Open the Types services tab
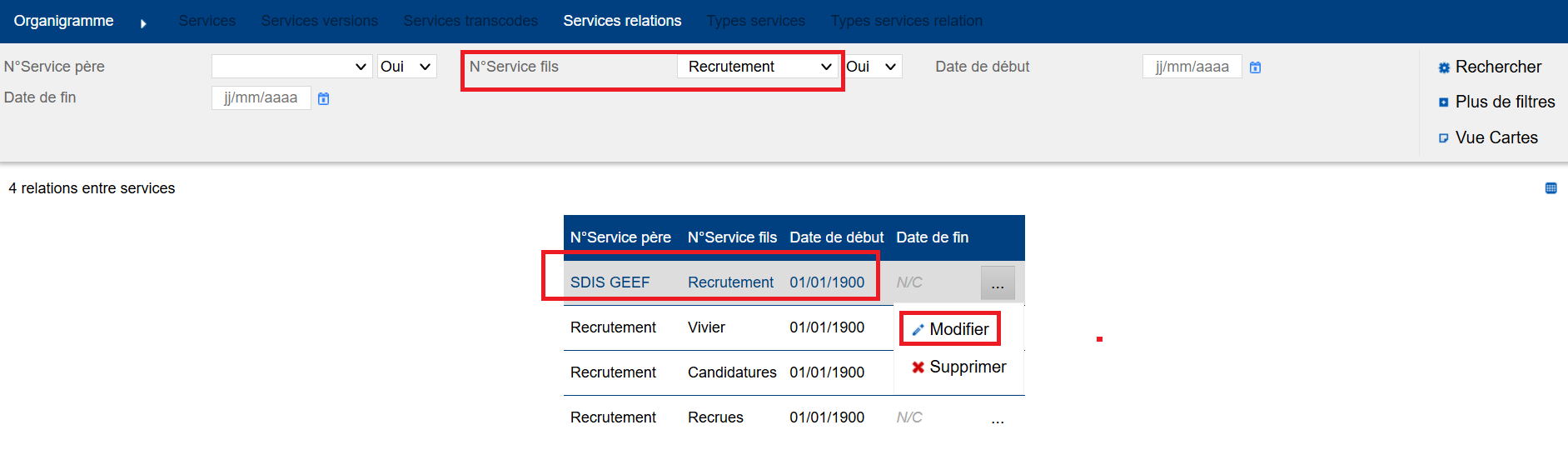The image size is (1568, 470). tap(755, 21)
